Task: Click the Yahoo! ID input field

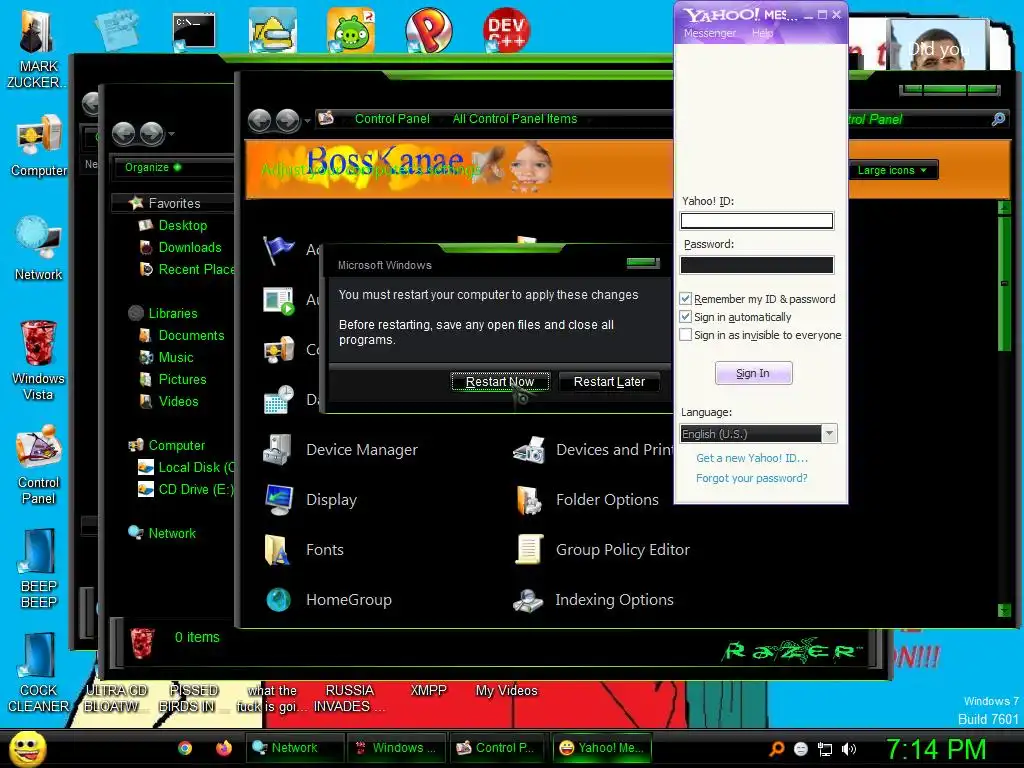Action: pos(757,221)
